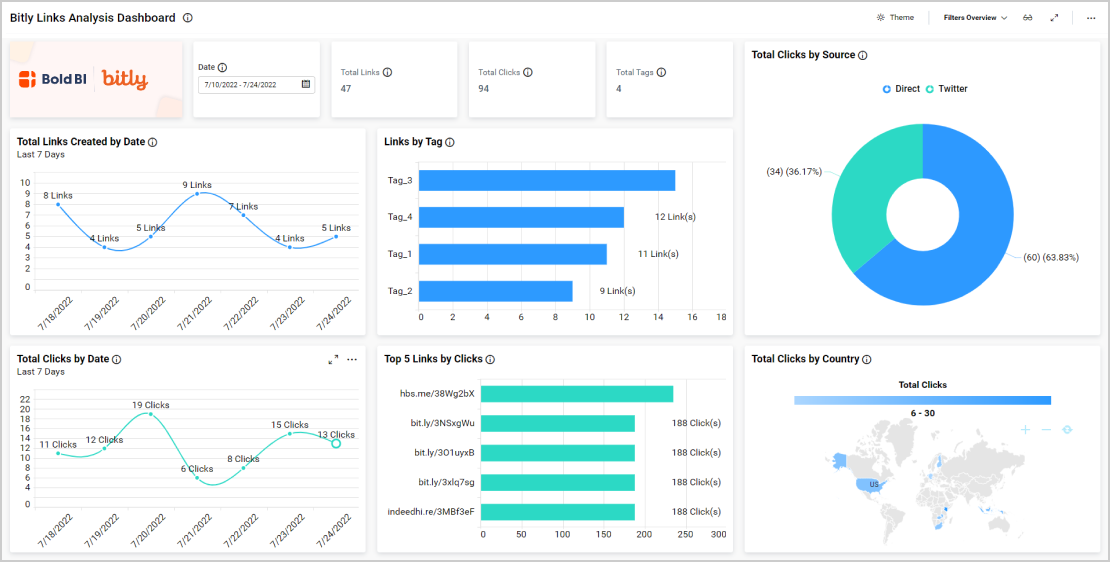
Task: Toggle the Twitter legend item
Action: (946, 89)
